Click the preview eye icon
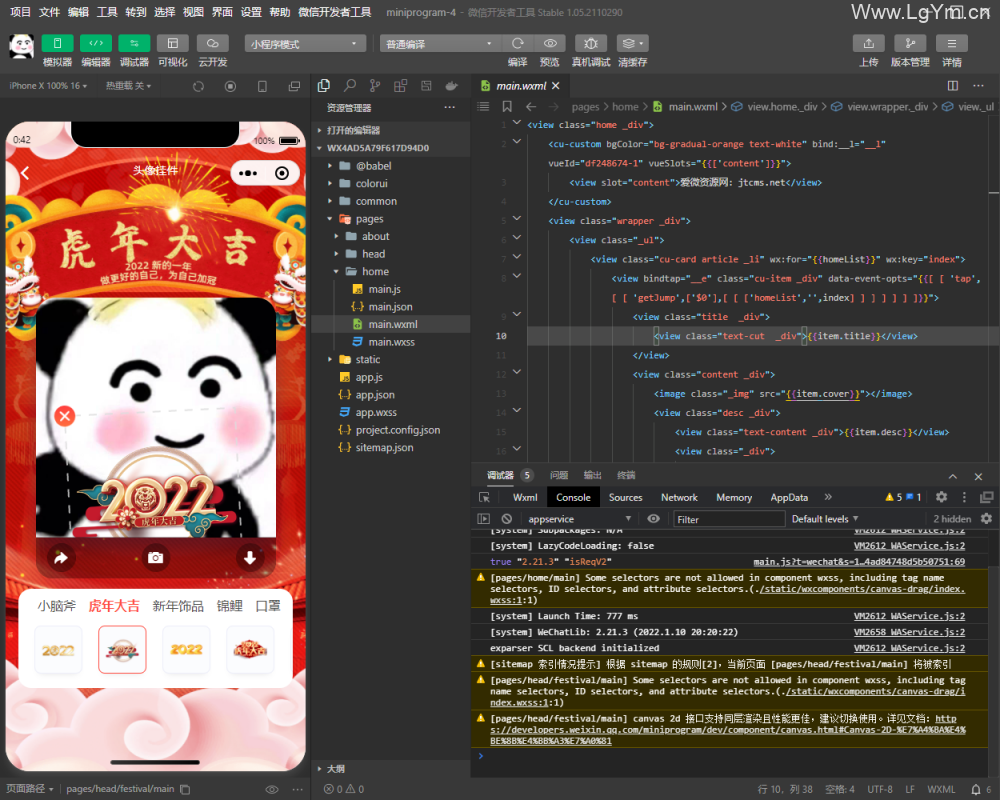Viewport: 1000px width, 800px height. 550,43
